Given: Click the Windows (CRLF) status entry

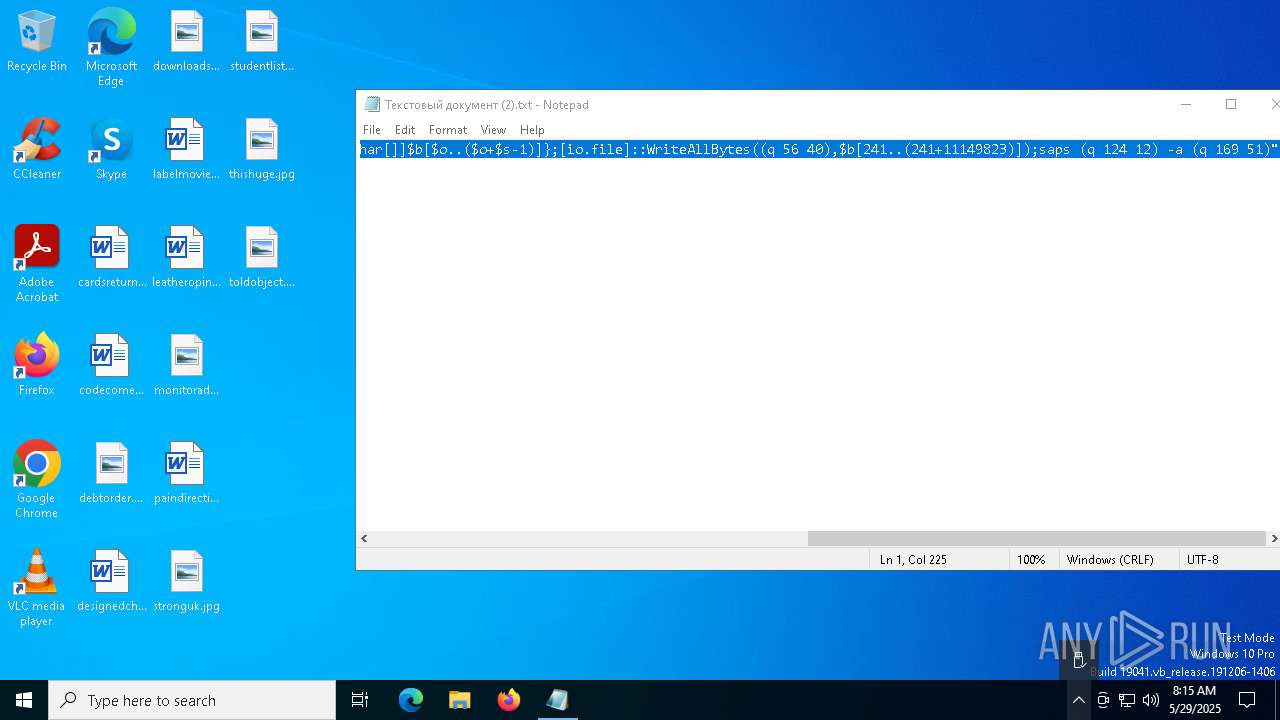Looking at the screenshot, I should (1110, 560).
